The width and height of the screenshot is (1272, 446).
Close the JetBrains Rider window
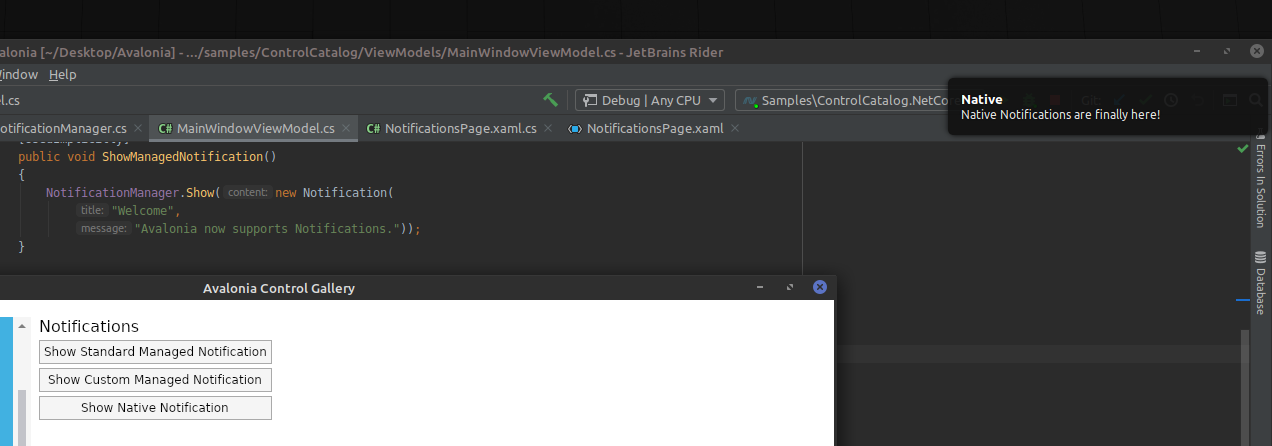tap(1257, 51)
